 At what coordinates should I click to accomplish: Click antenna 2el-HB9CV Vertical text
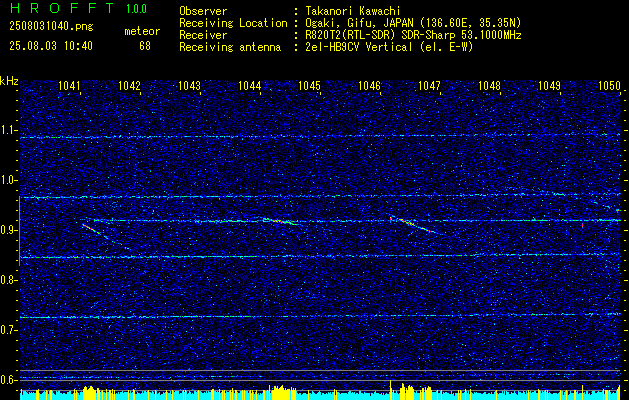[390, 47]
